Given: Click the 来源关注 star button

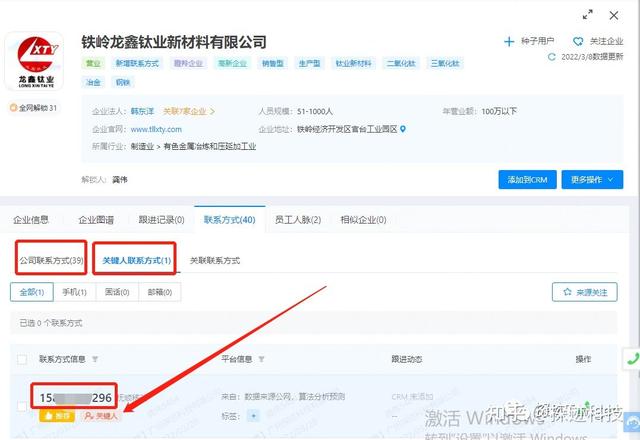Looking at the screenshot, I should coord(584,292).
